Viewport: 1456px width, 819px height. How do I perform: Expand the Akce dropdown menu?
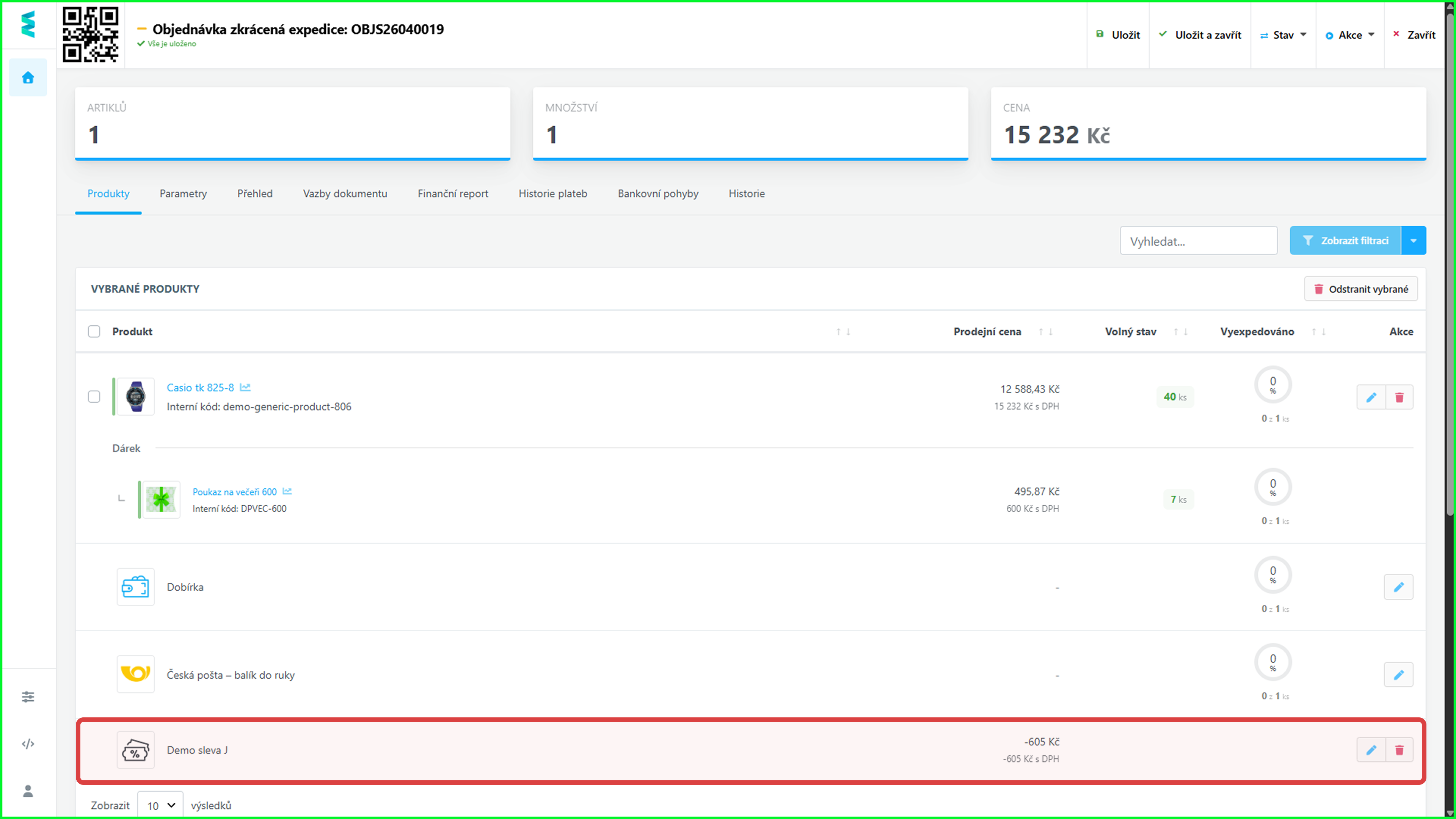tap(1350, 35)
